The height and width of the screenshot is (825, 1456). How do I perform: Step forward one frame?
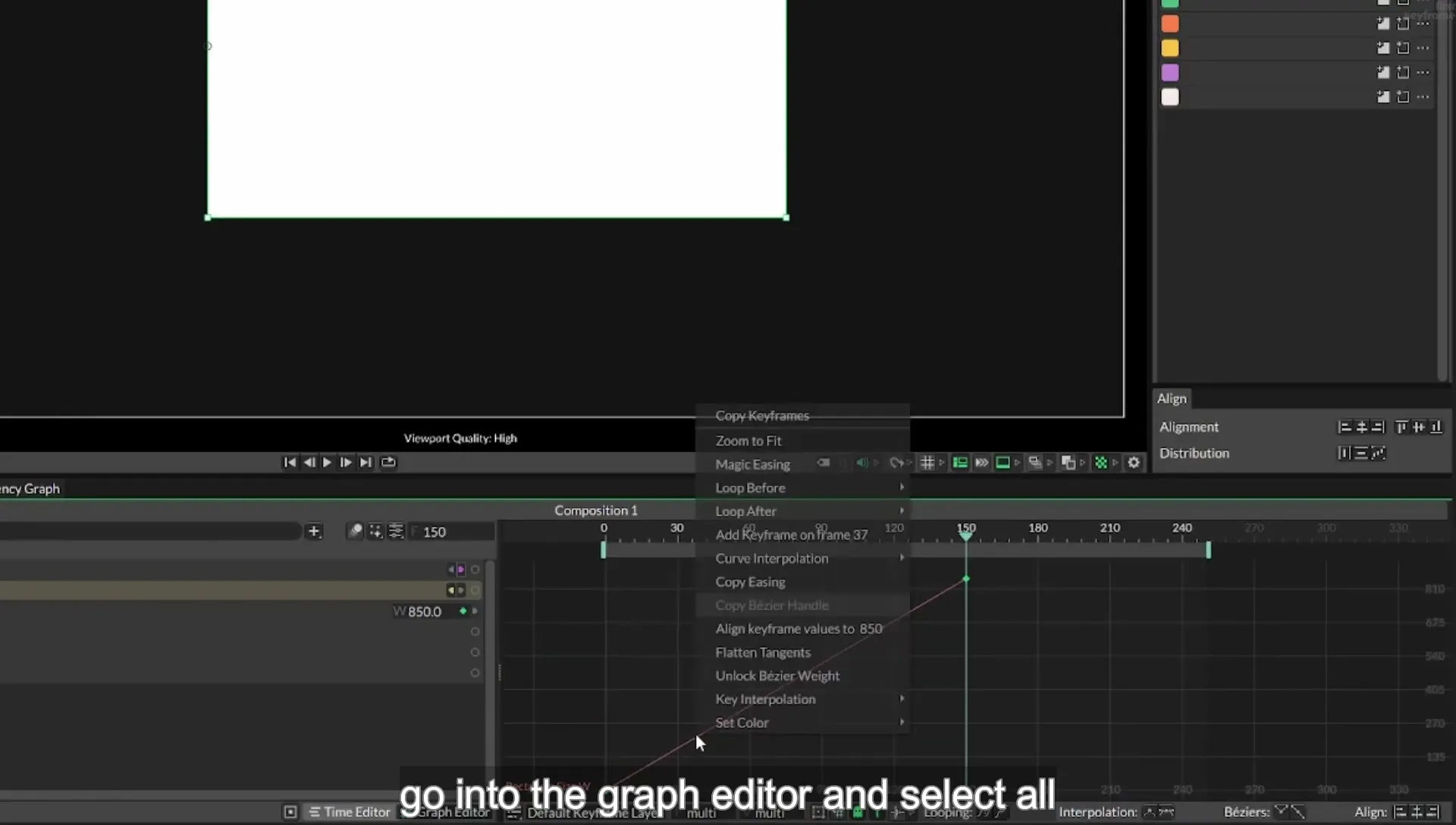[346, 463]
